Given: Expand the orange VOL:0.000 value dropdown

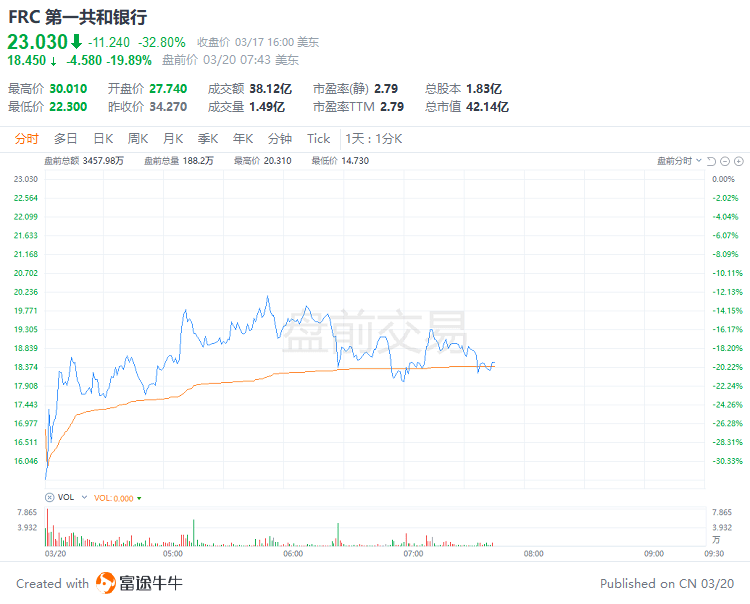Looking at the screenshot, I should click(139, 497).
